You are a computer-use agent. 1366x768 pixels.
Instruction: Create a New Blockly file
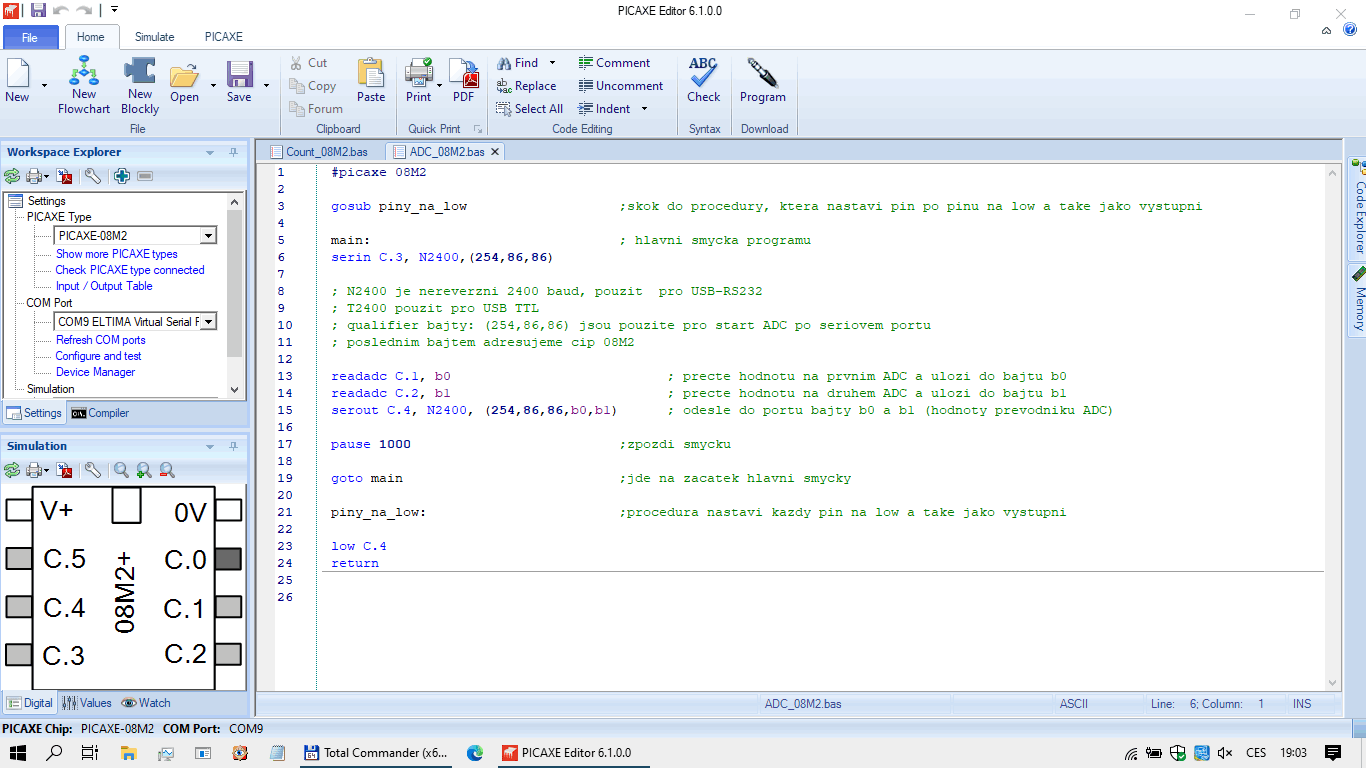pos(140,84)
